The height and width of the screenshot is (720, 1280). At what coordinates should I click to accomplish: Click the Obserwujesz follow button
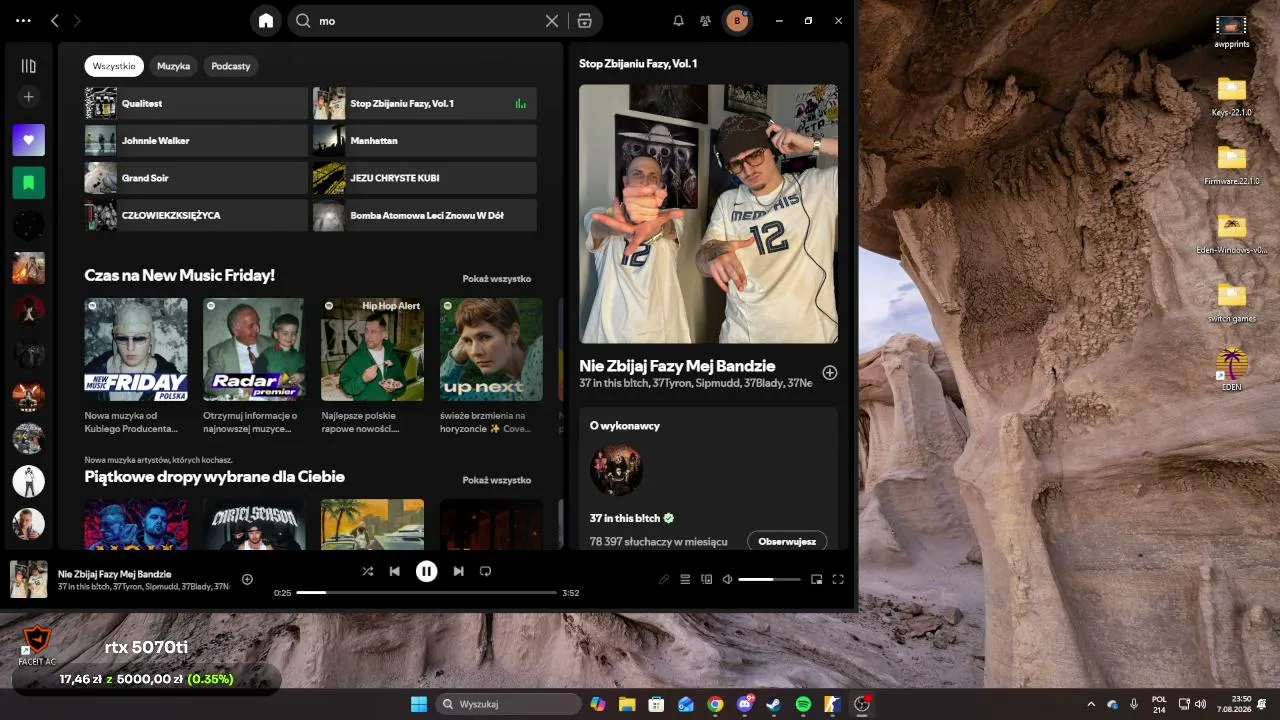click(787, 541)
